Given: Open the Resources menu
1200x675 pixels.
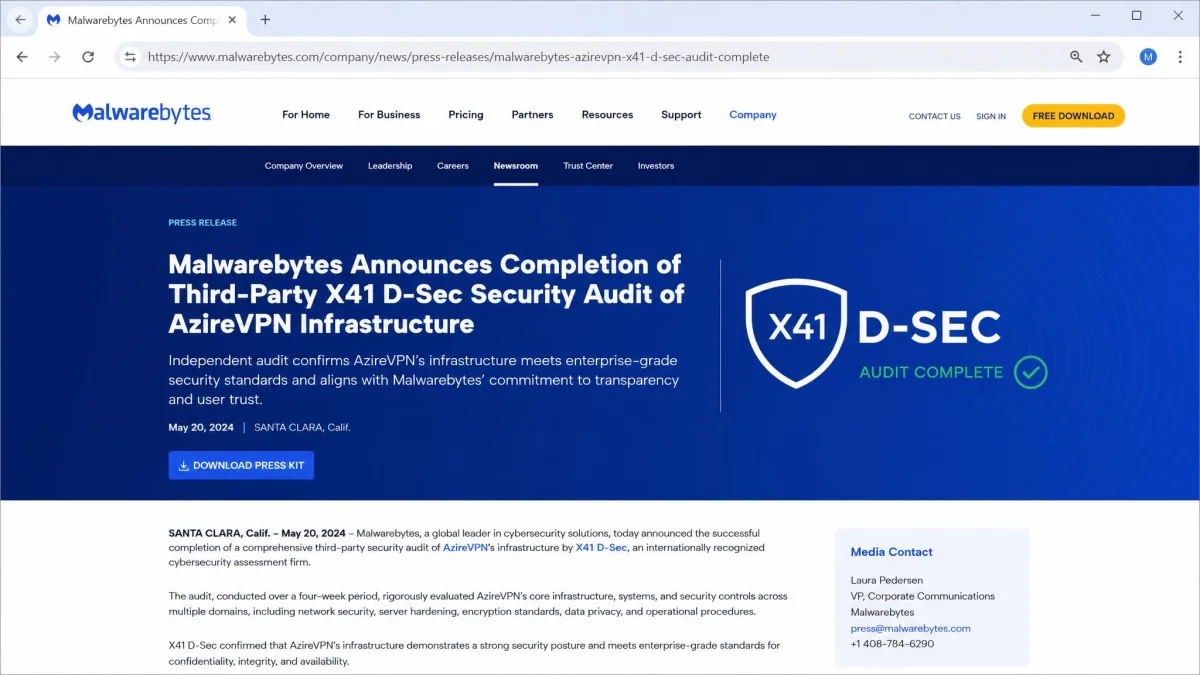Looking at the screenshot, I should click(607, 115).
